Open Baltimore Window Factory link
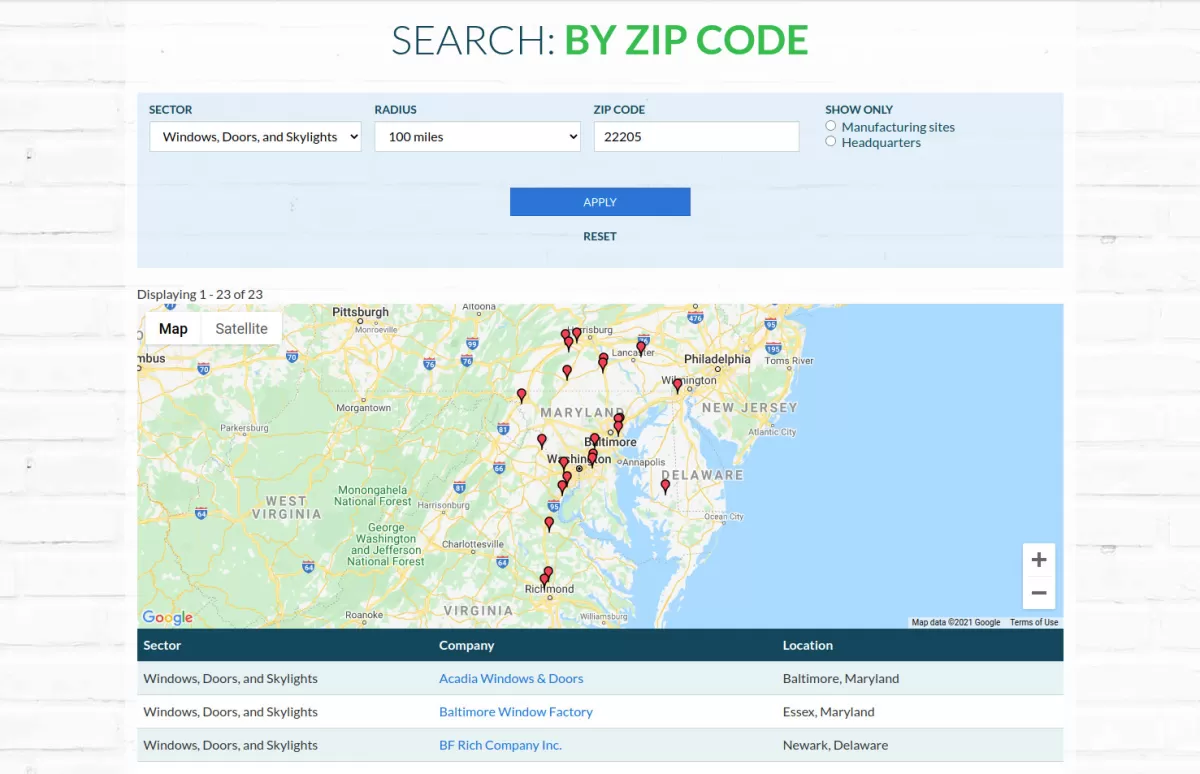This screenshot has height=774, width=1200. point(516,712)
